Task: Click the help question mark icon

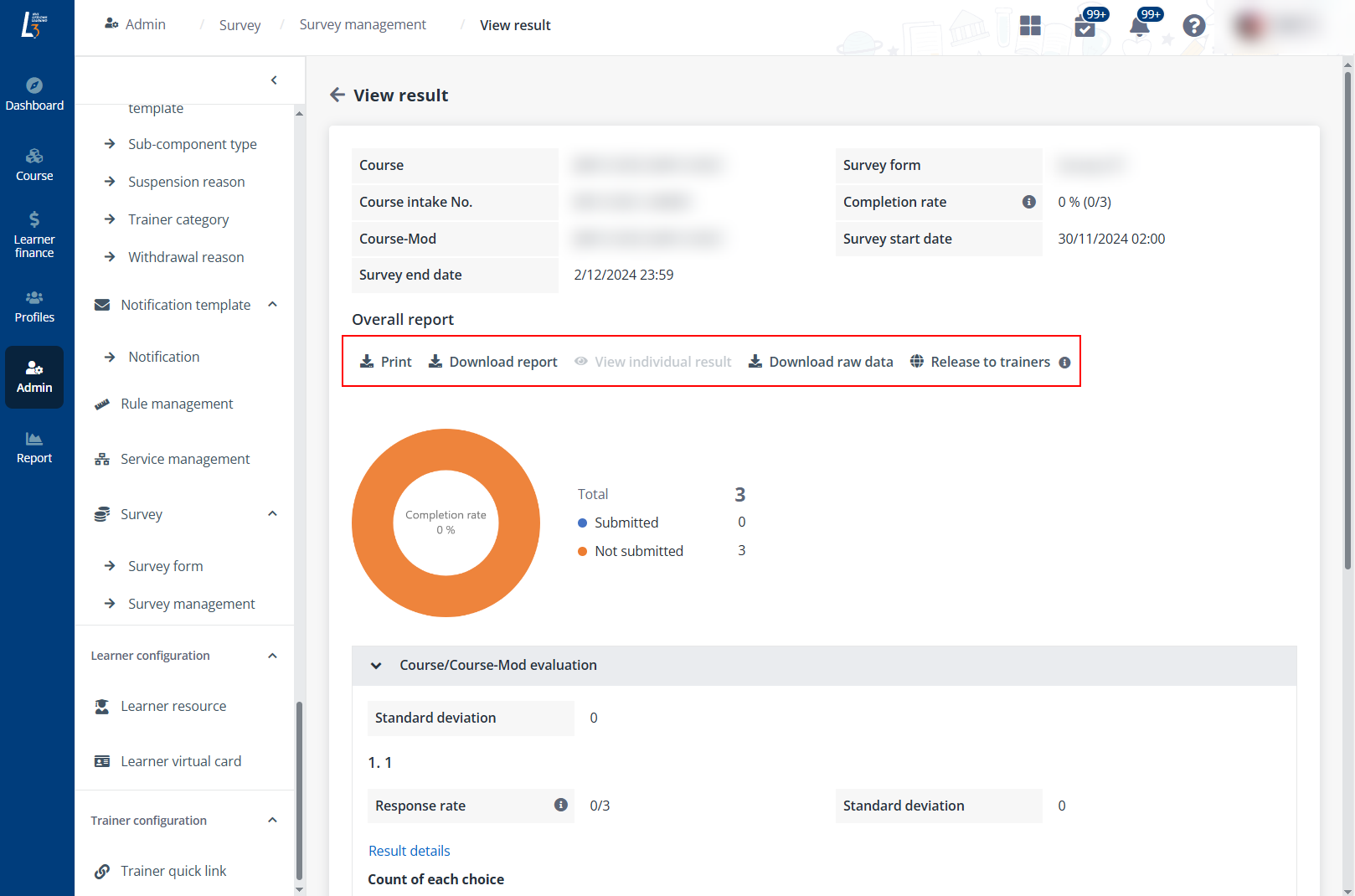Action: (1193, 26)
